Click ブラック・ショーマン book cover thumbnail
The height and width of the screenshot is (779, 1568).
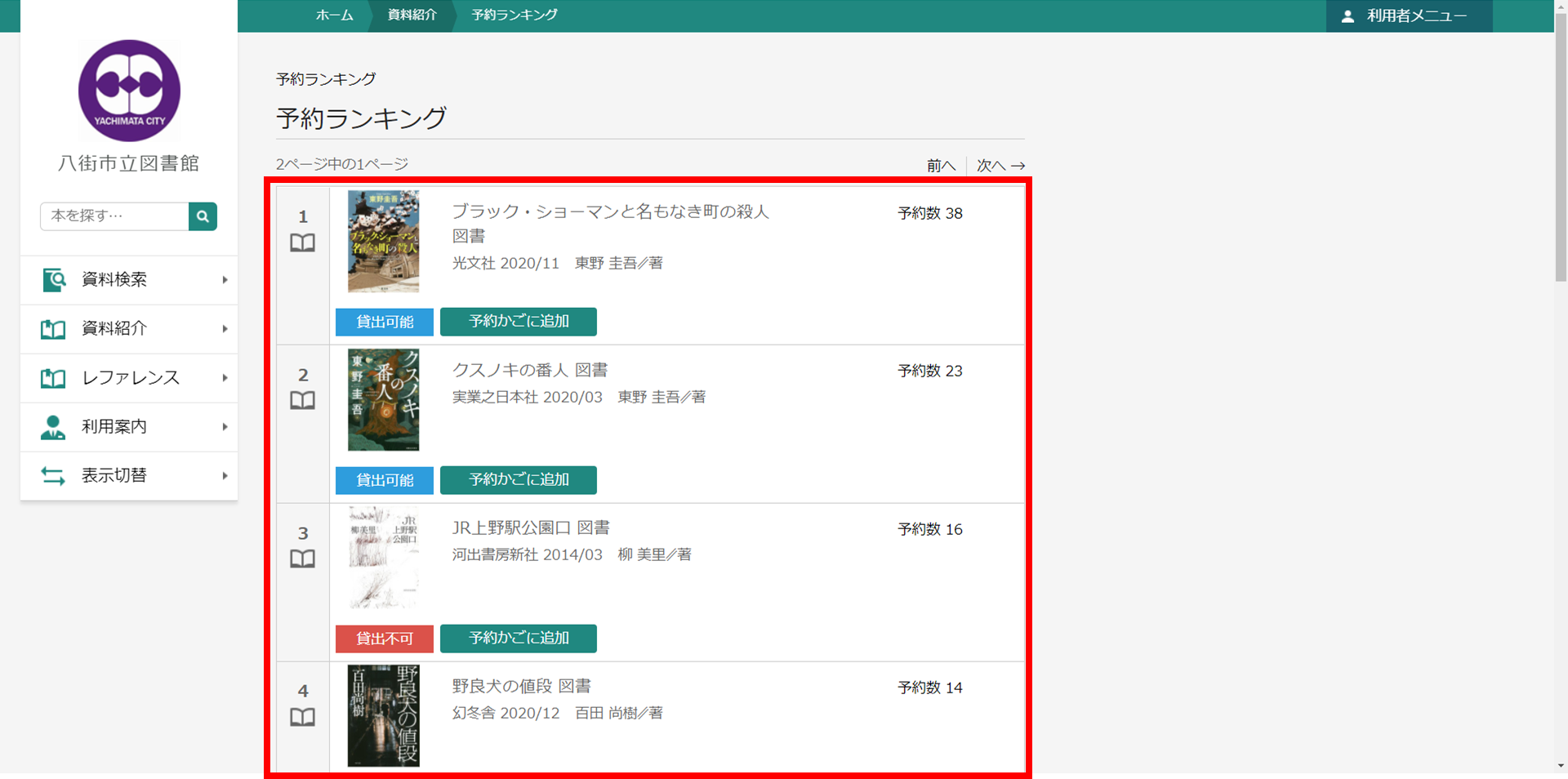(x=383, y=242)
